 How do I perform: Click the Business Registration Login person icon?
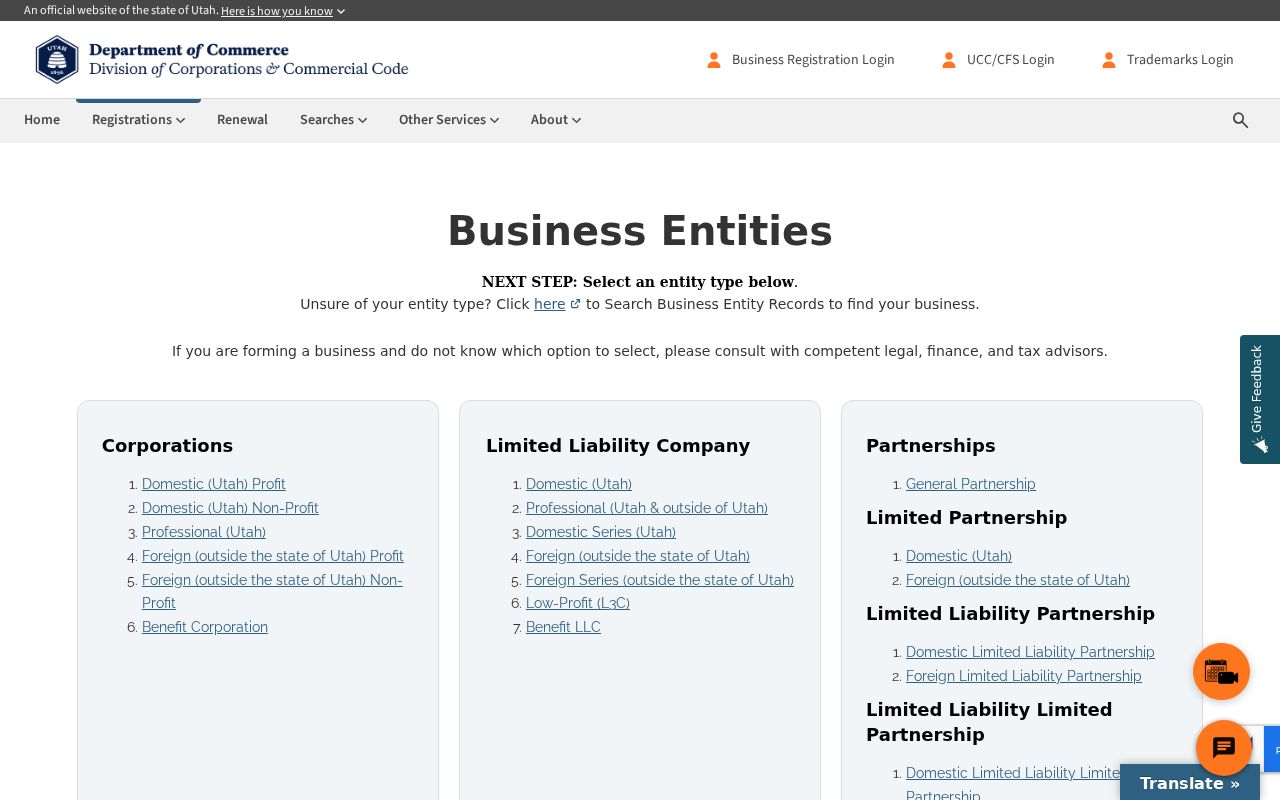714,60
